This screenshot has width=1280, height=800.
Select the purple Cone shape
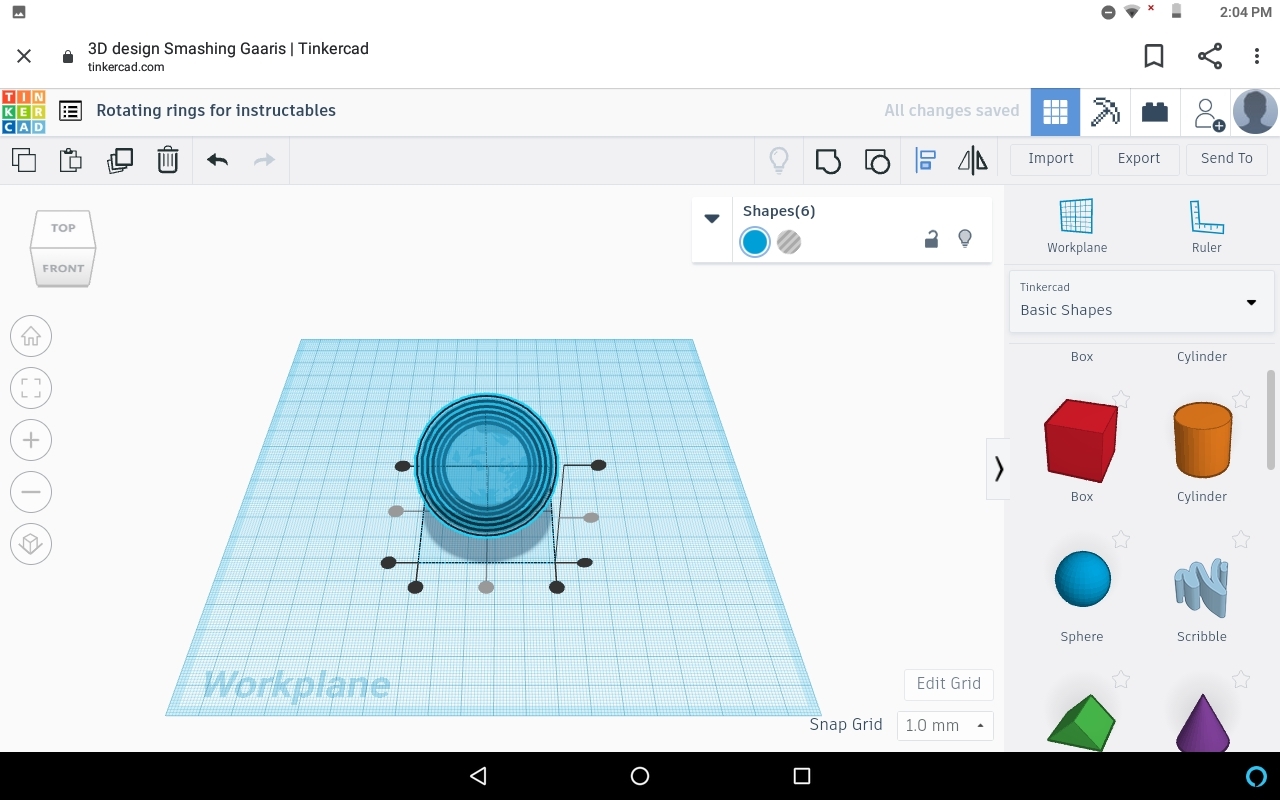click(1202, 722)
